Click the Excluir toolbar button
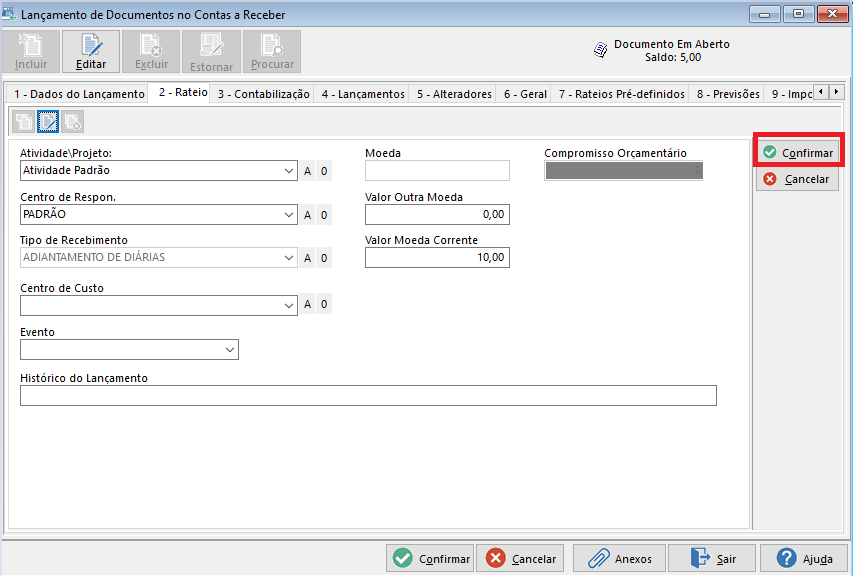The width and height of the screenshot is (853, 576). tap(151, 52)
